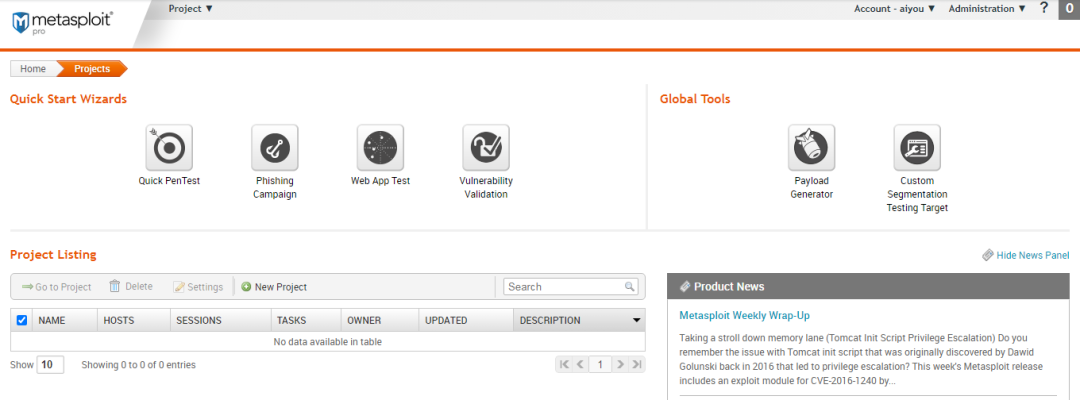Click the notifications counter badge showing 0
This screenshot has width=1080, height=400.
[x=1069, y=9]
